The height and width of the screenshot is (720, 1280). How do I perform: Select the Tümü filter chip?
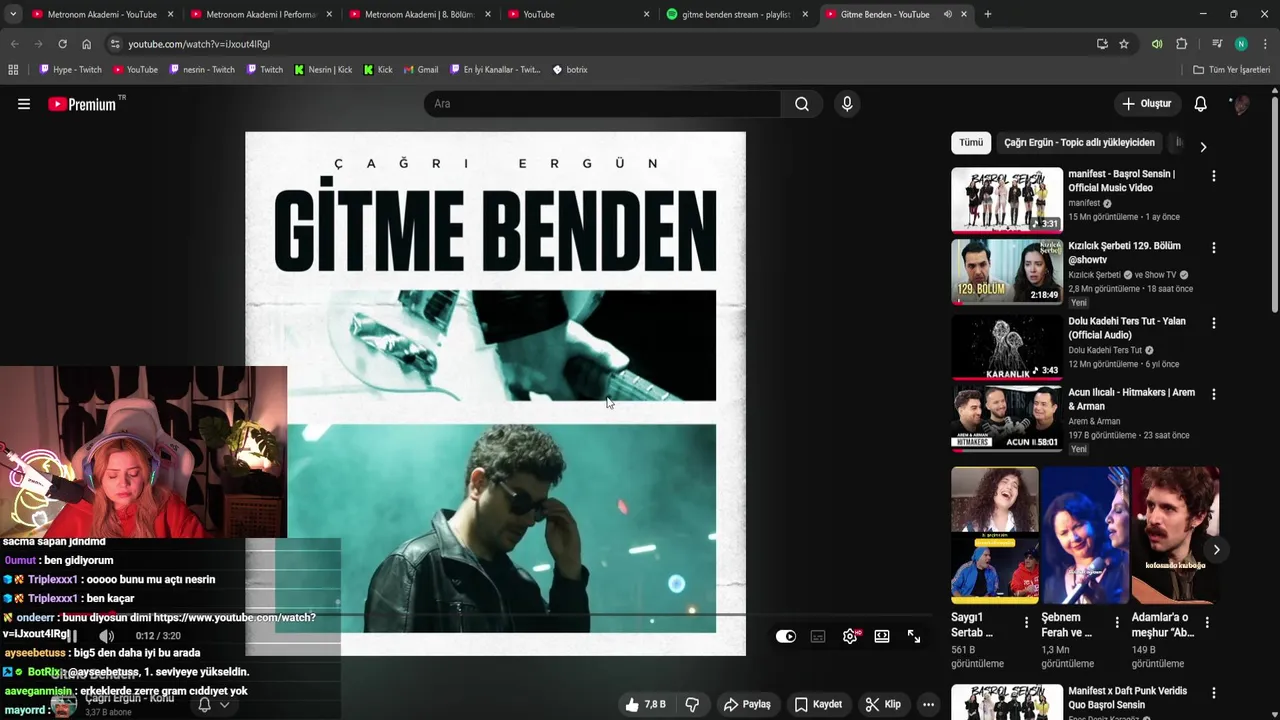coord(971,143)
